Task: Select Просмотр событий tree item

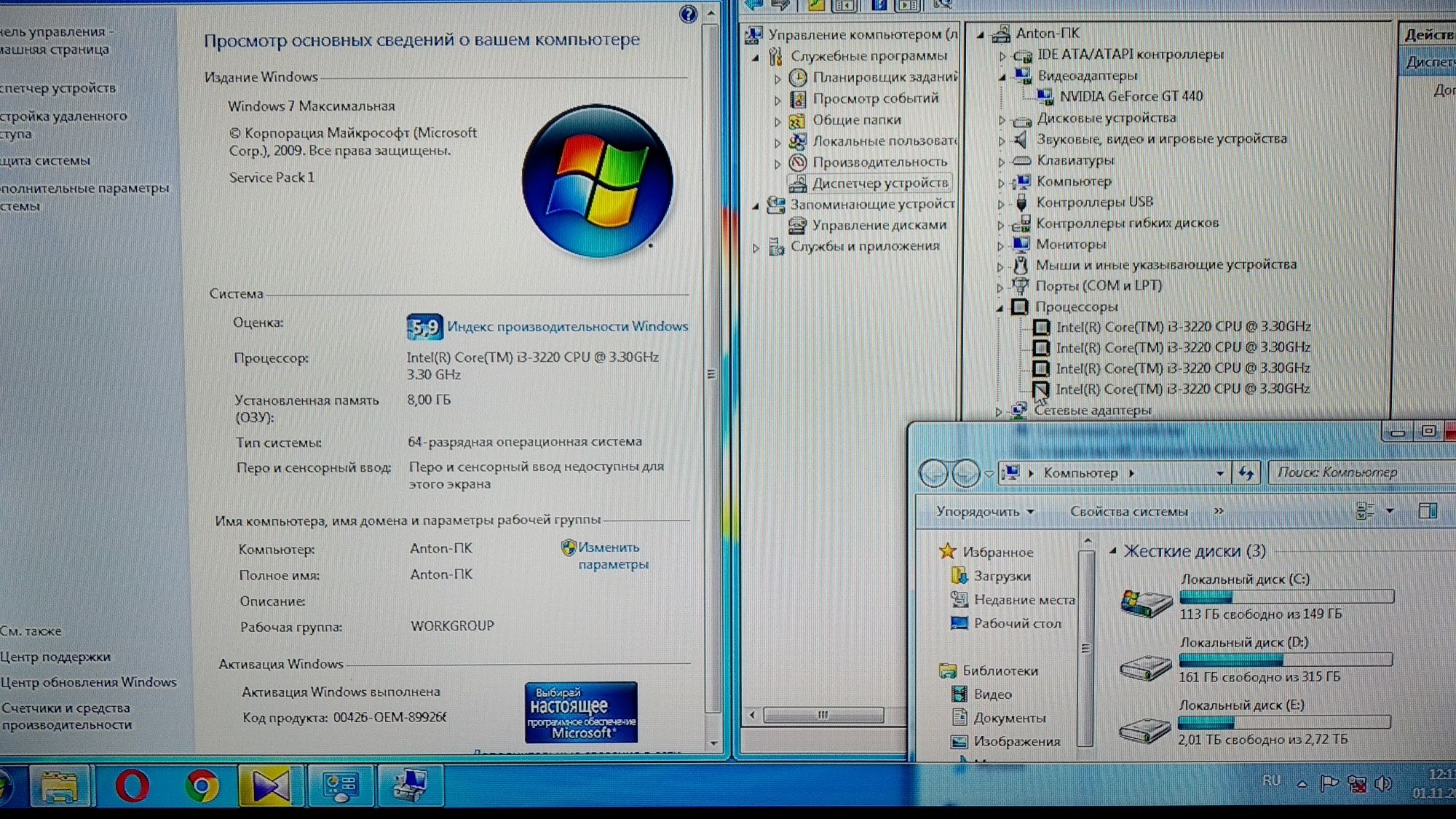Action: [875, 98]
